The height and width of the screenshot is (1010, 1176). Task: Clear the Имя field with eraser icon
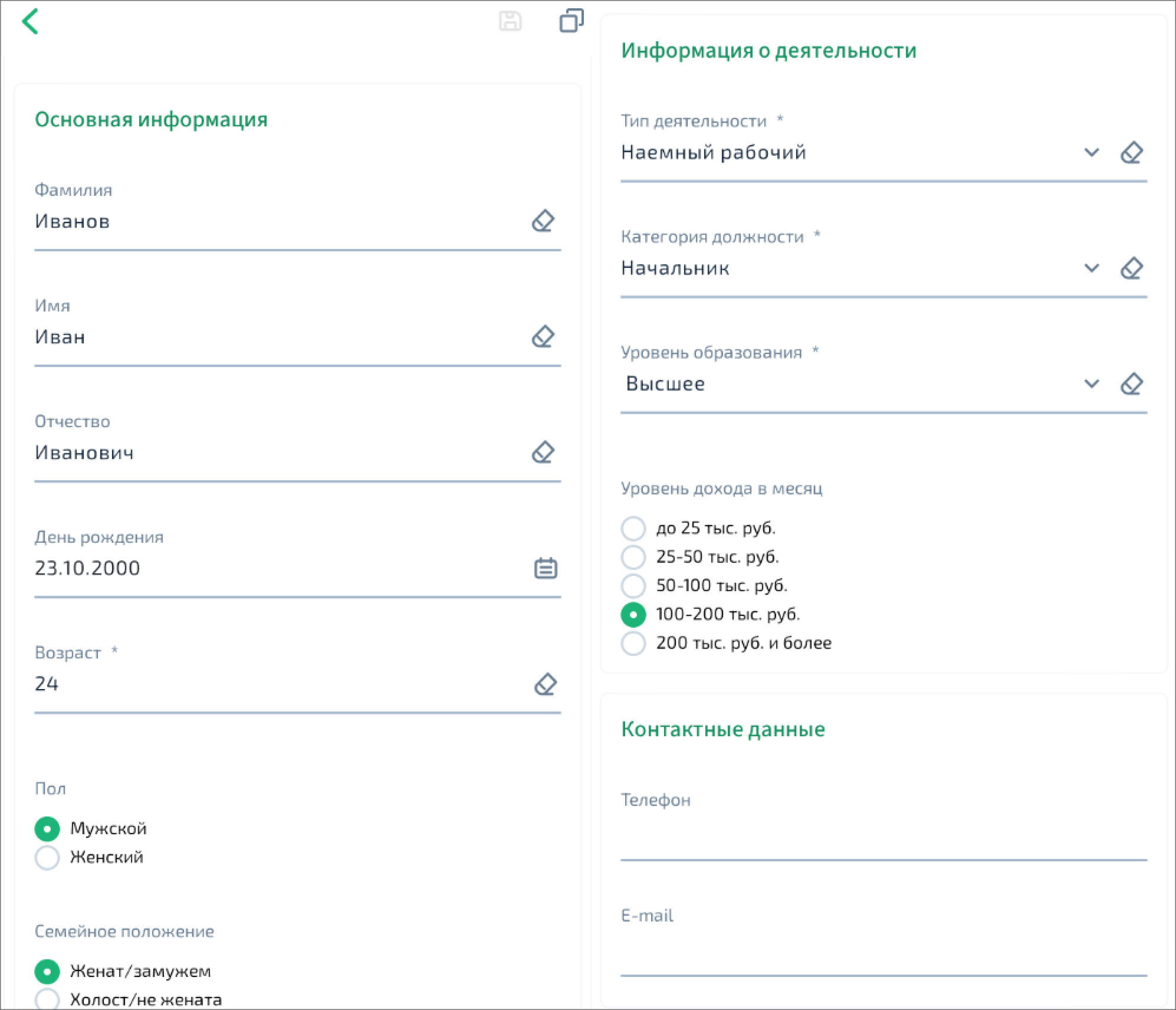click(x=543, y=337)
